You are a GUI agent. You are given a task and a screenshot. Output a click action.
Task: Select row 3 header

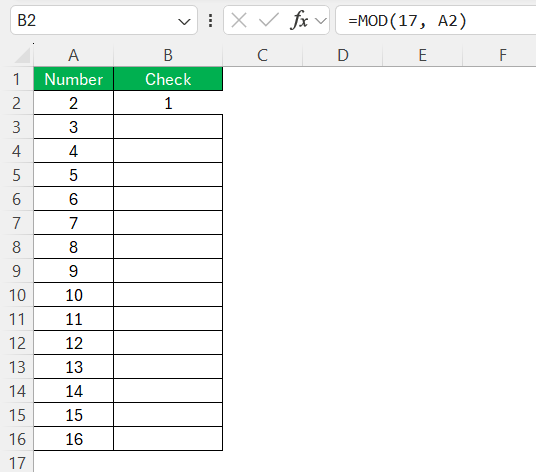coord(16,127)
